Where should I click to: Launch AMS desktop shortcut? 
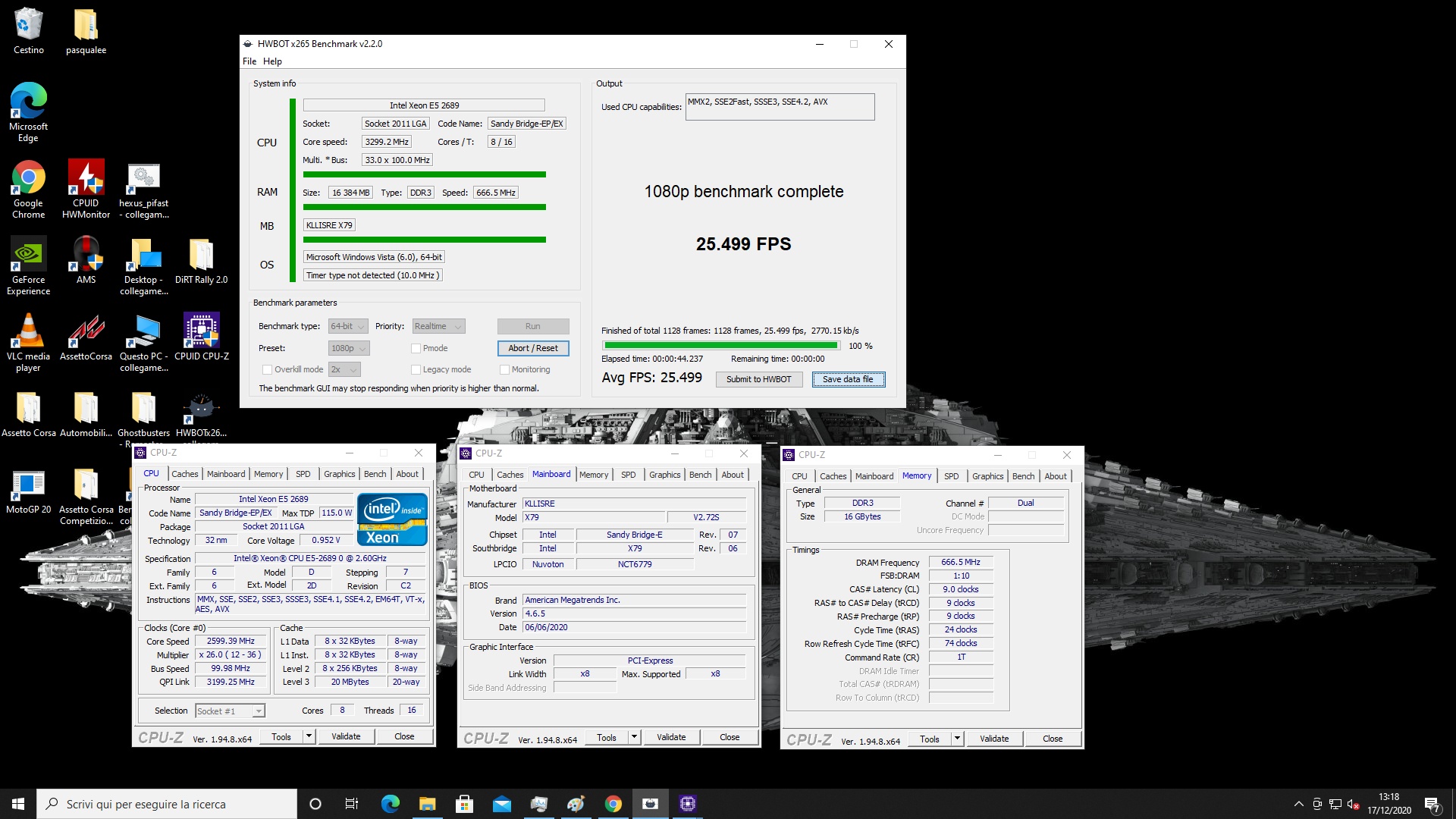click(86, 260)
